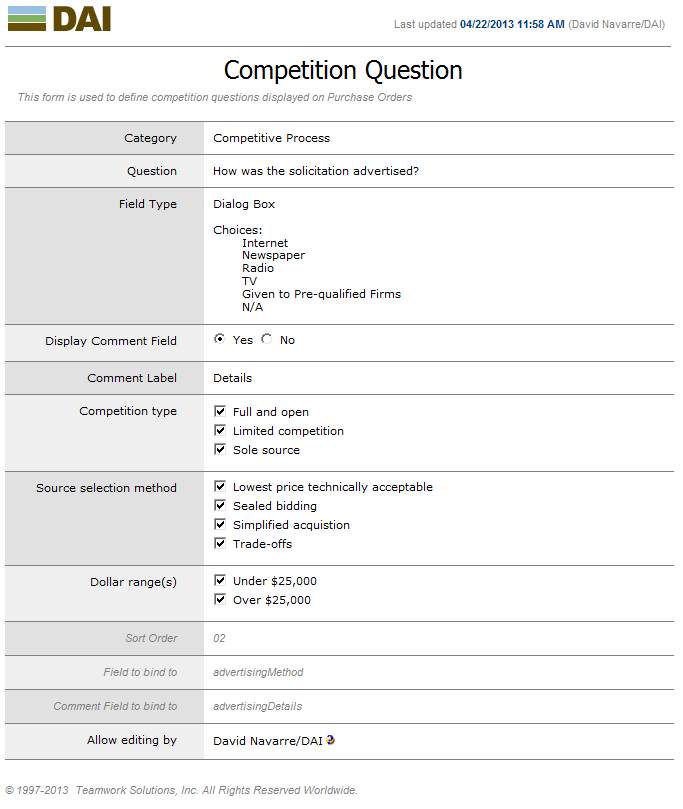Uncheck the Trade-offs checkbox

220,544
